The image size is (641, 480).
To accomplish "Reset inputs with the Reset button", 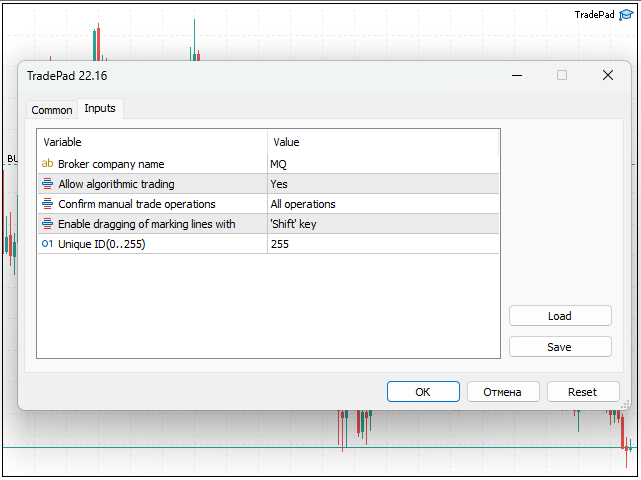I will pyautogui.click(x=582, y=392).
